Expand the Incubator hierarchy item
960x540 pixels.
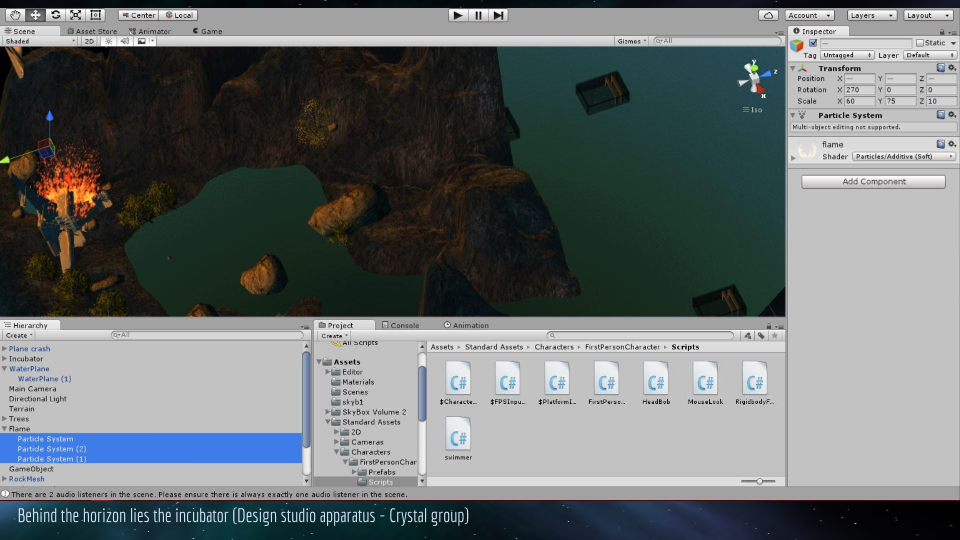(x=5, y=359)
